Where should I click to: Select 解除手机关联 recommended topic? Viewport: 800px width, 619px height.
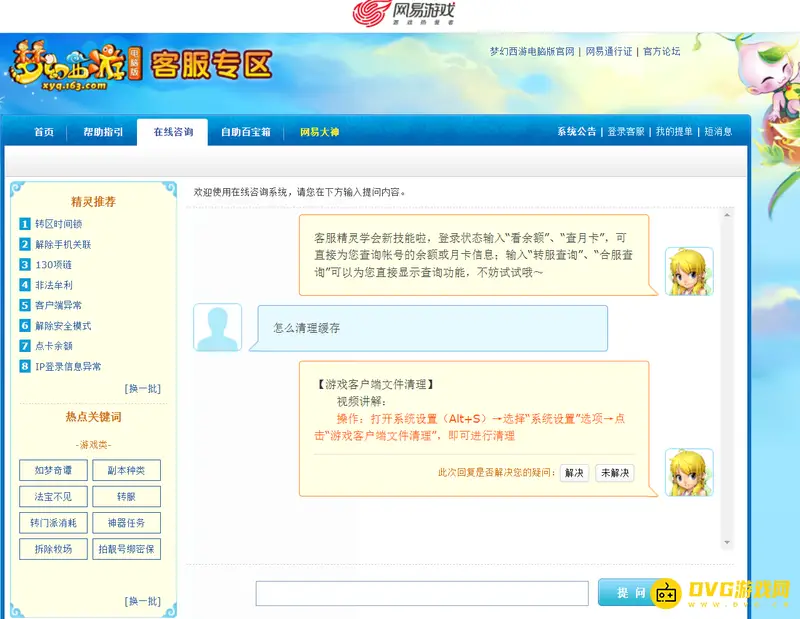pos(63,244)
